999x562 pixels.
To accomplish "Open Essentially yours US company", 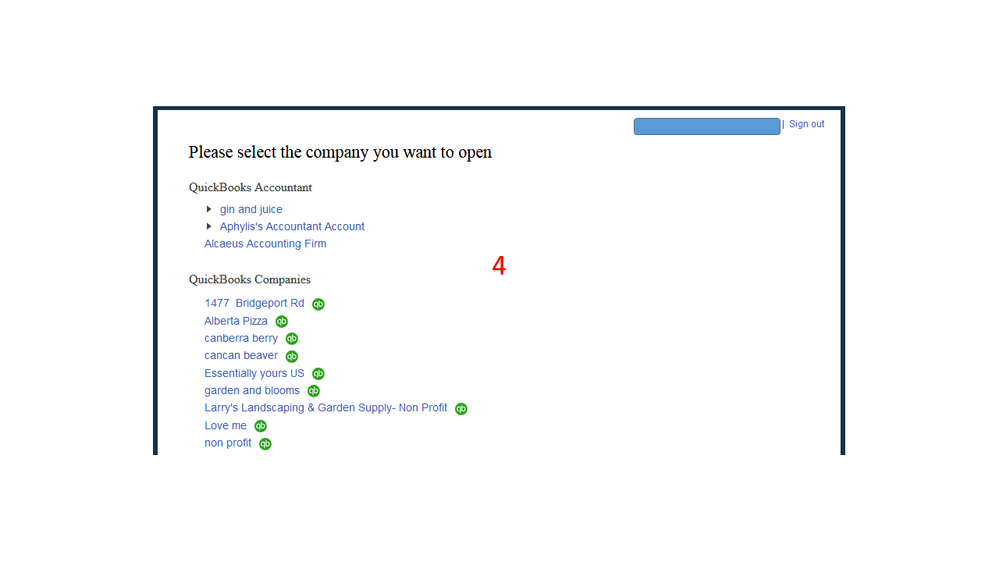I will (x=254, y=373).
